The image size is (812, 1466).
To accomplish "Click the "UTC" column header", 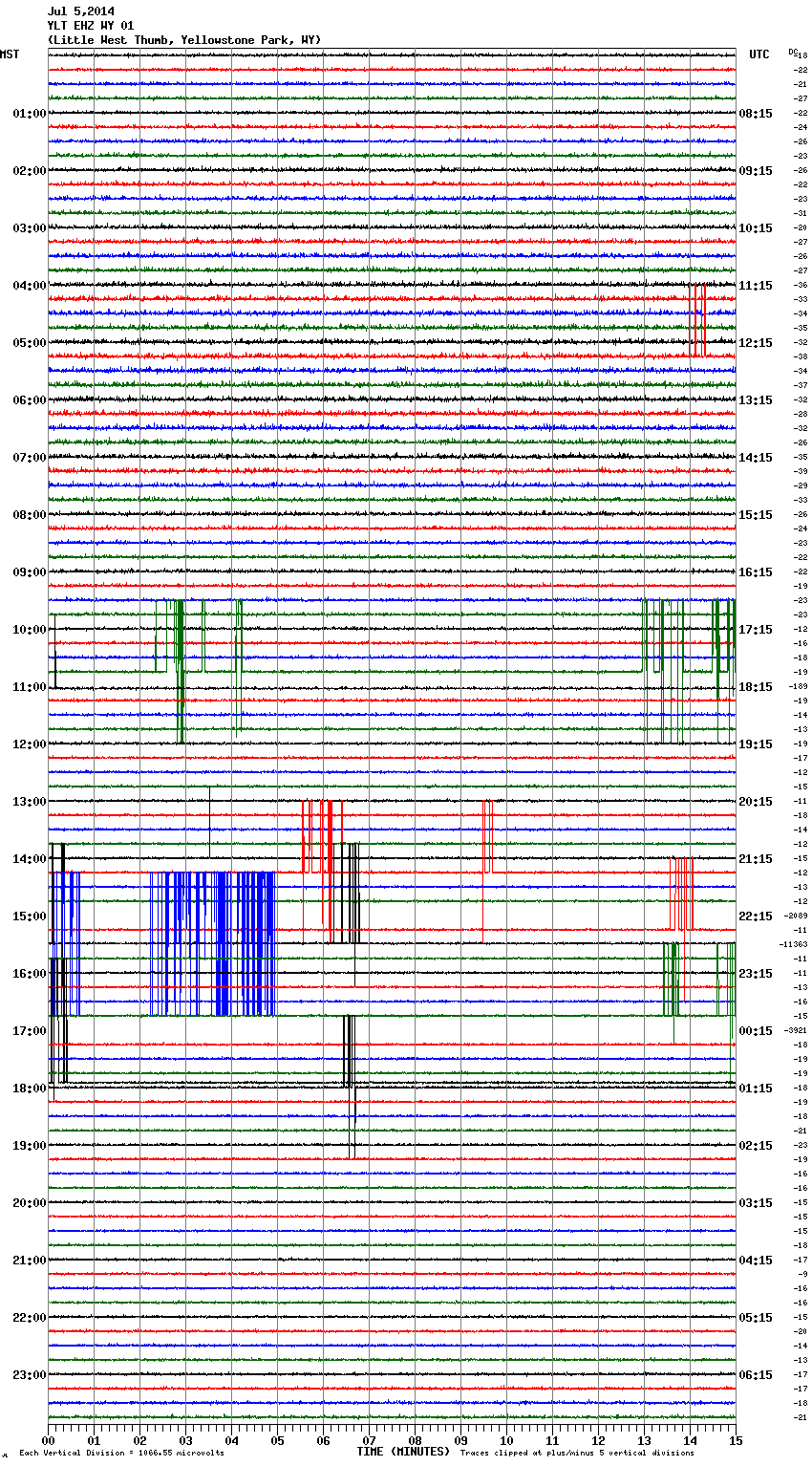I will pyautogui.click(x=759, y=54).
